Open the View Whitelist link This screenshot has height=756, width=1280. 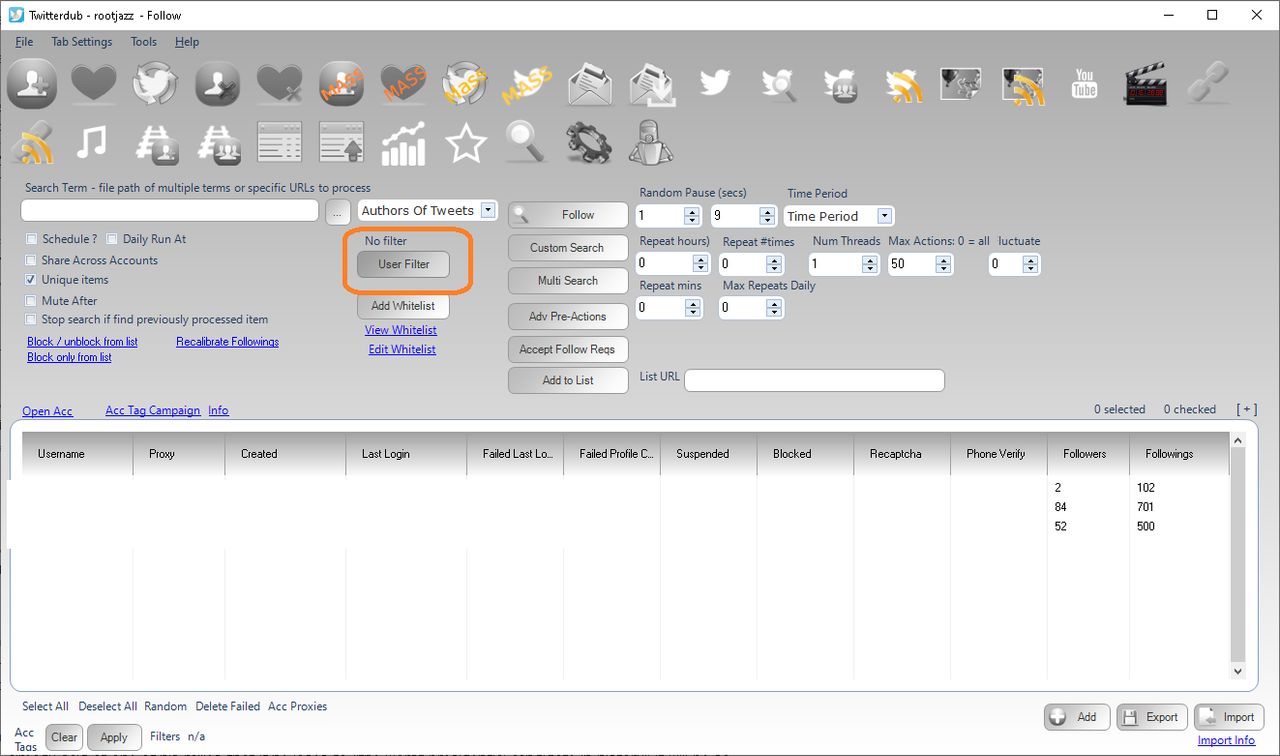[x=401, y=330]
